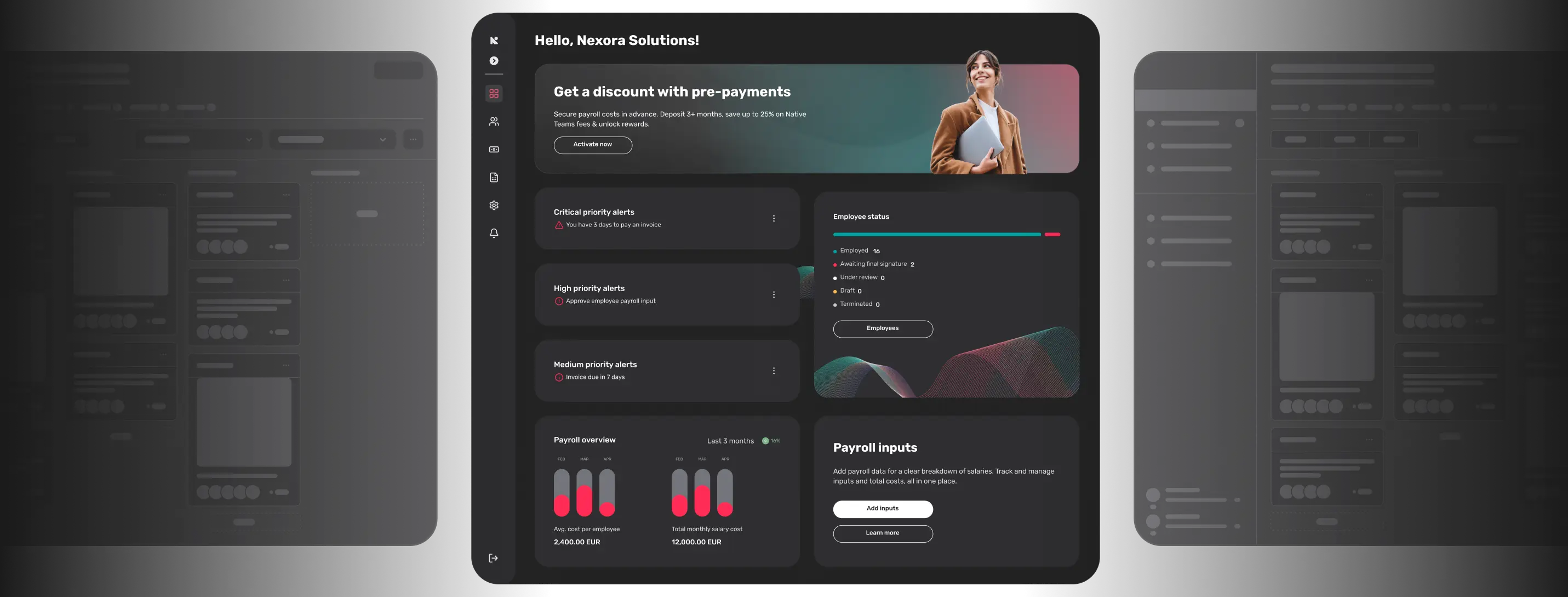Open notifications bell icon
The height and width of the screenshot is (597, 1568).
coord(494,234)
